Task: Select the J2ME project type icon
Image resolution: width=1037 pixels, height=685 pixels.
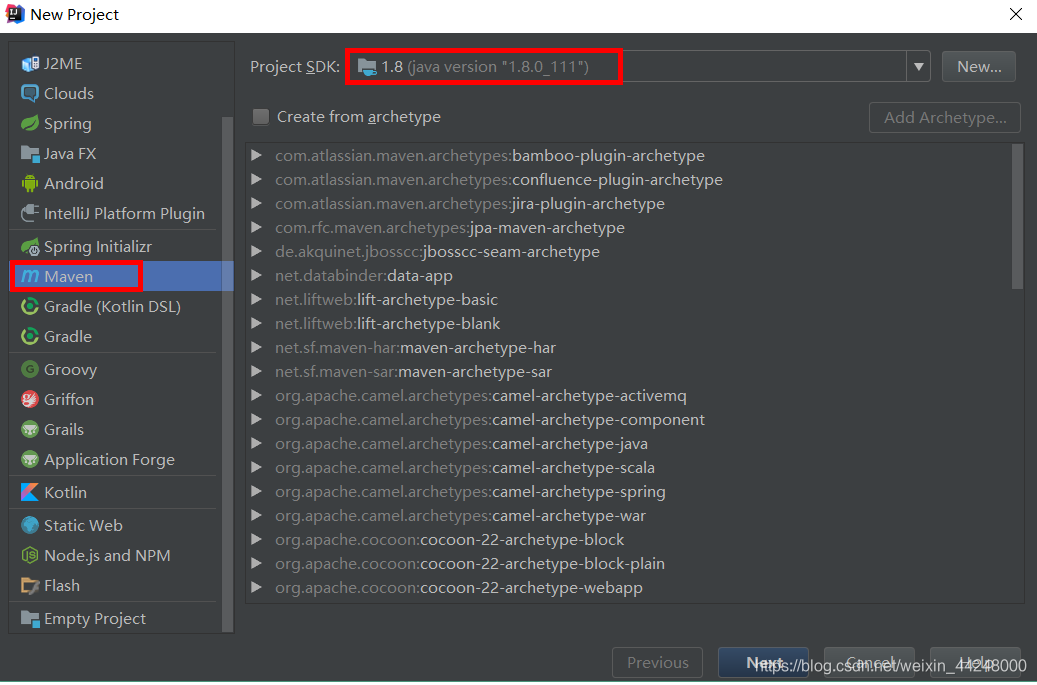Action: [30, 63]
